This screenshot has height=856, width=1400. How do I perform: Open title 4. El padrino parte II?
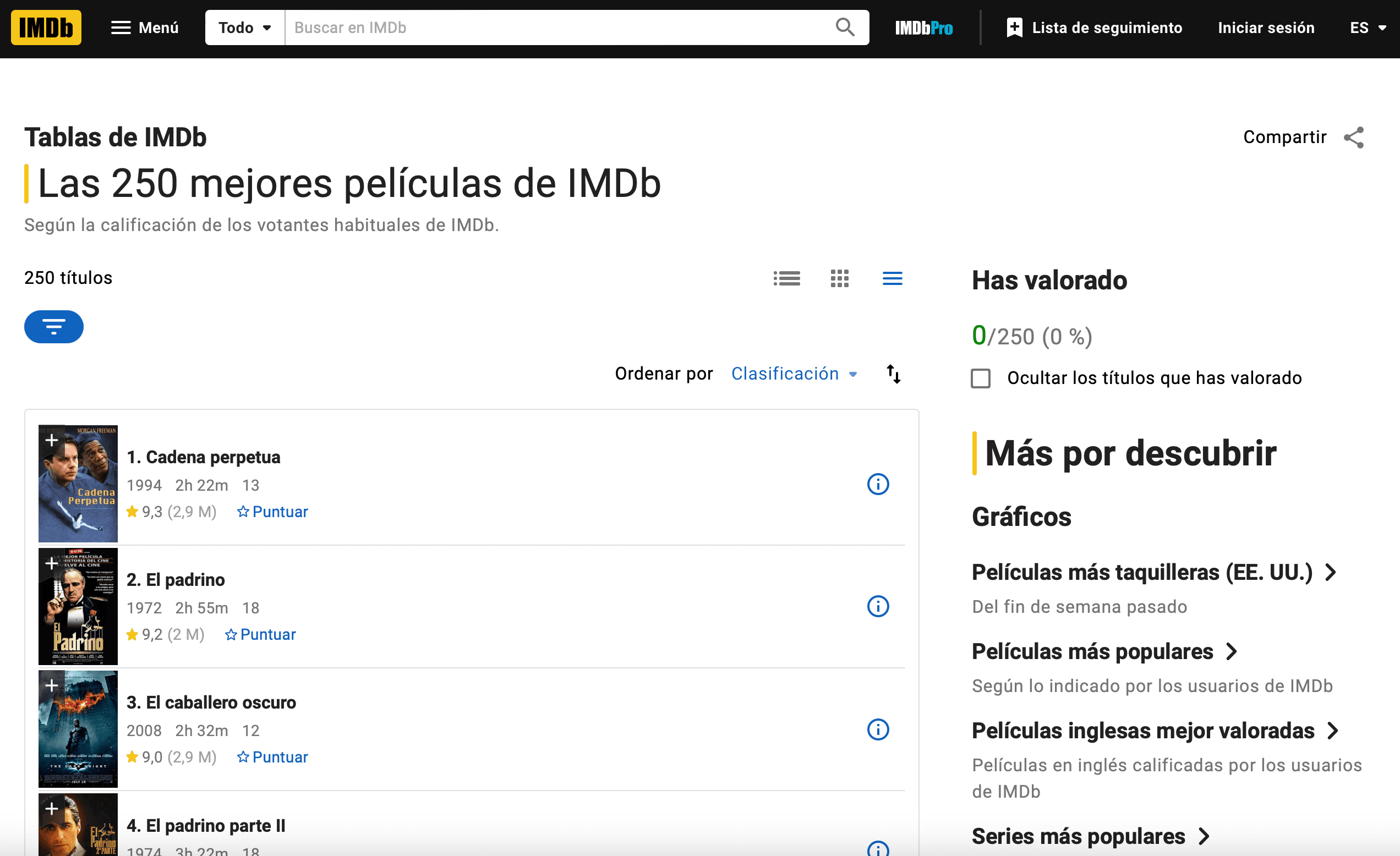[x=206, y=825]
